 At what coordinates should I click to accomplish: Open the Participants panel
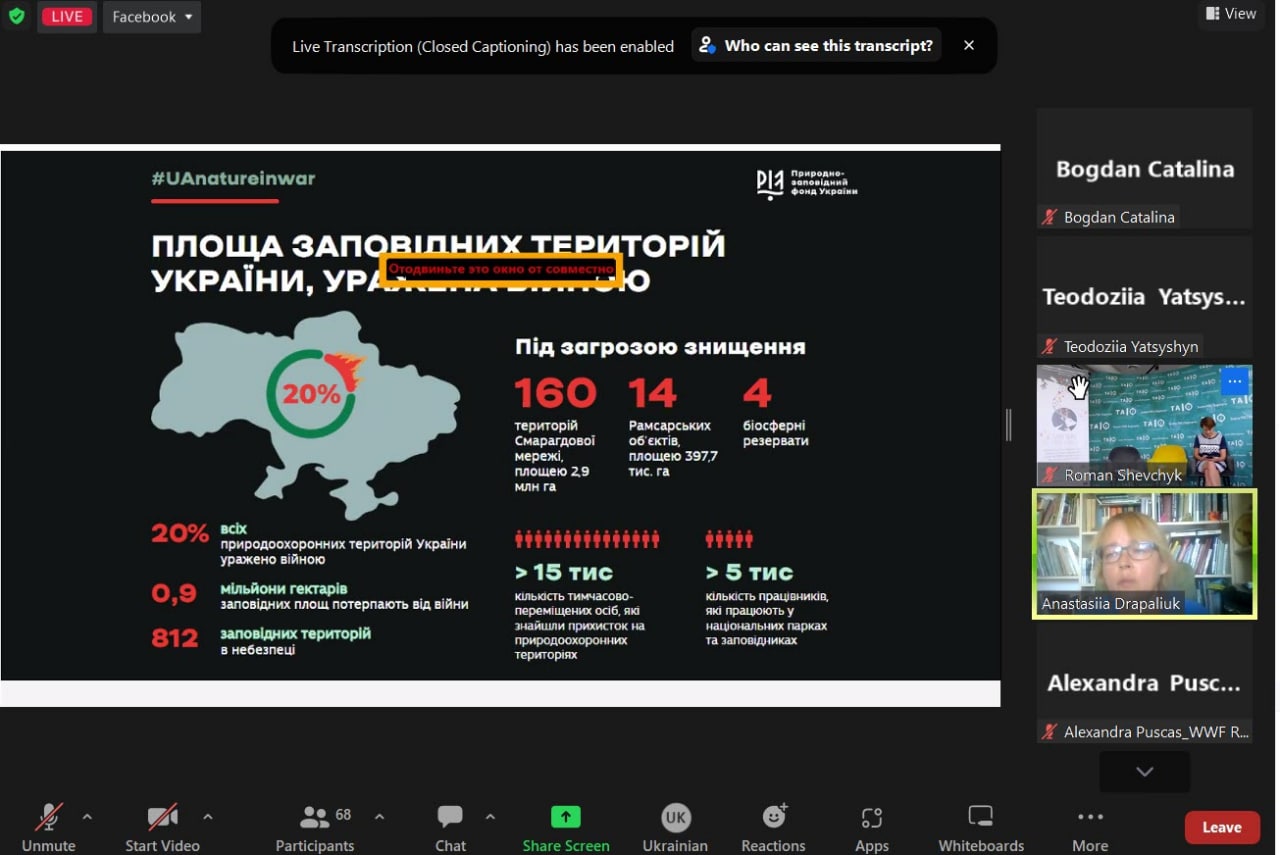pos(315,827)
